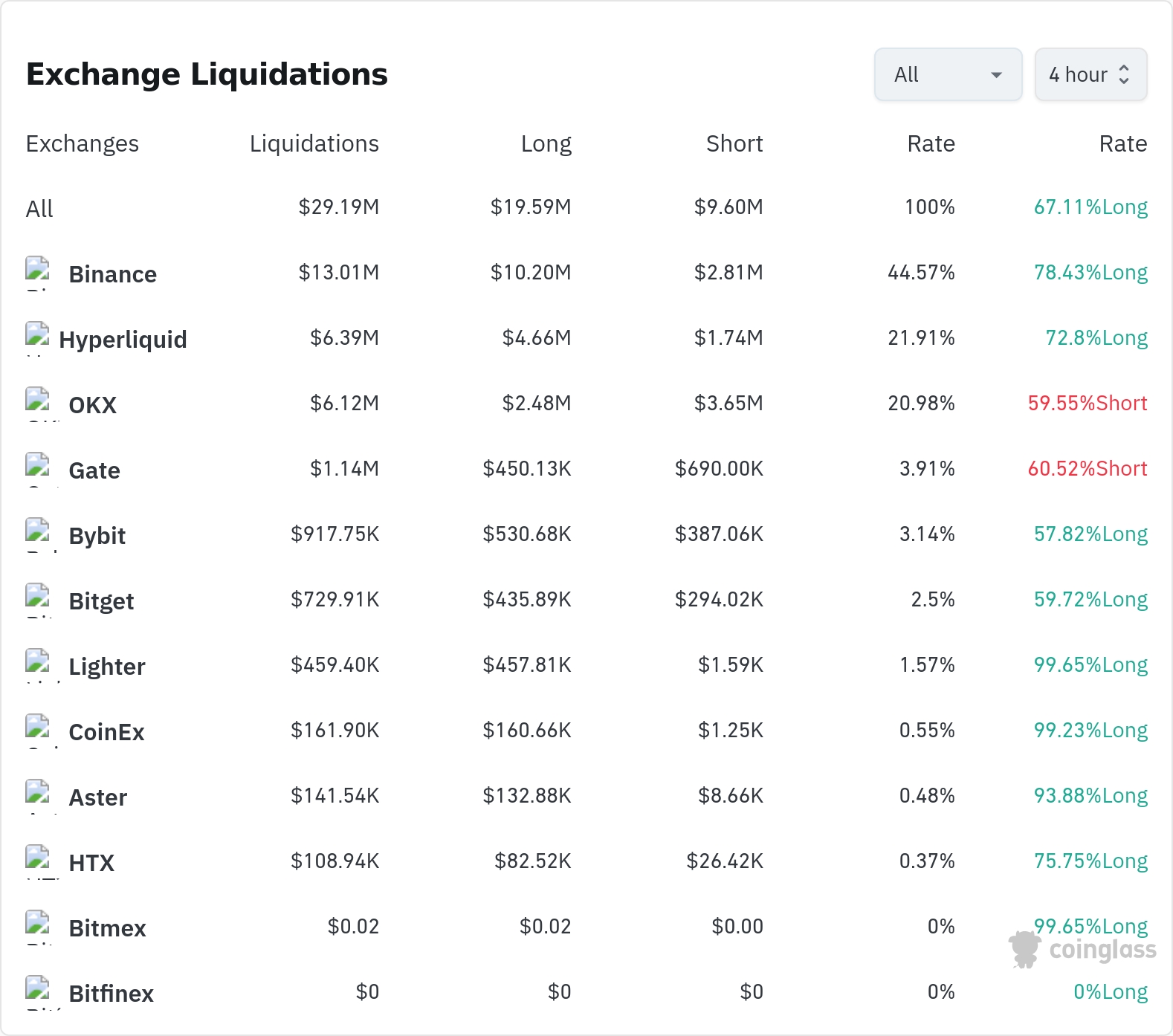Open the 4 hour timeframe selector
1173x1036 pixels.
pos(1090,74)
